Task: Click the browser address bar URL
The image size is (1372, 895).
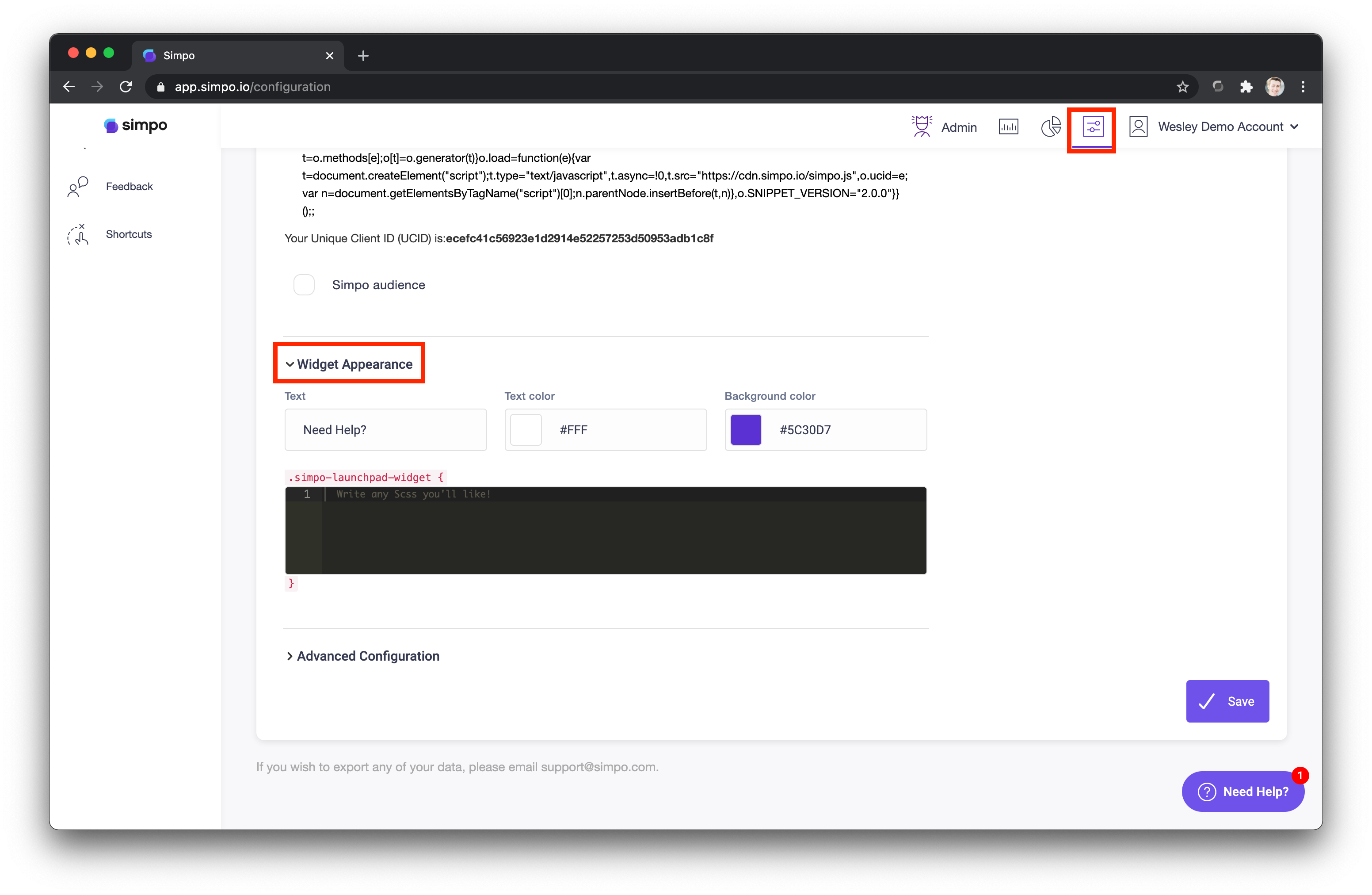Action: [252, 87]
